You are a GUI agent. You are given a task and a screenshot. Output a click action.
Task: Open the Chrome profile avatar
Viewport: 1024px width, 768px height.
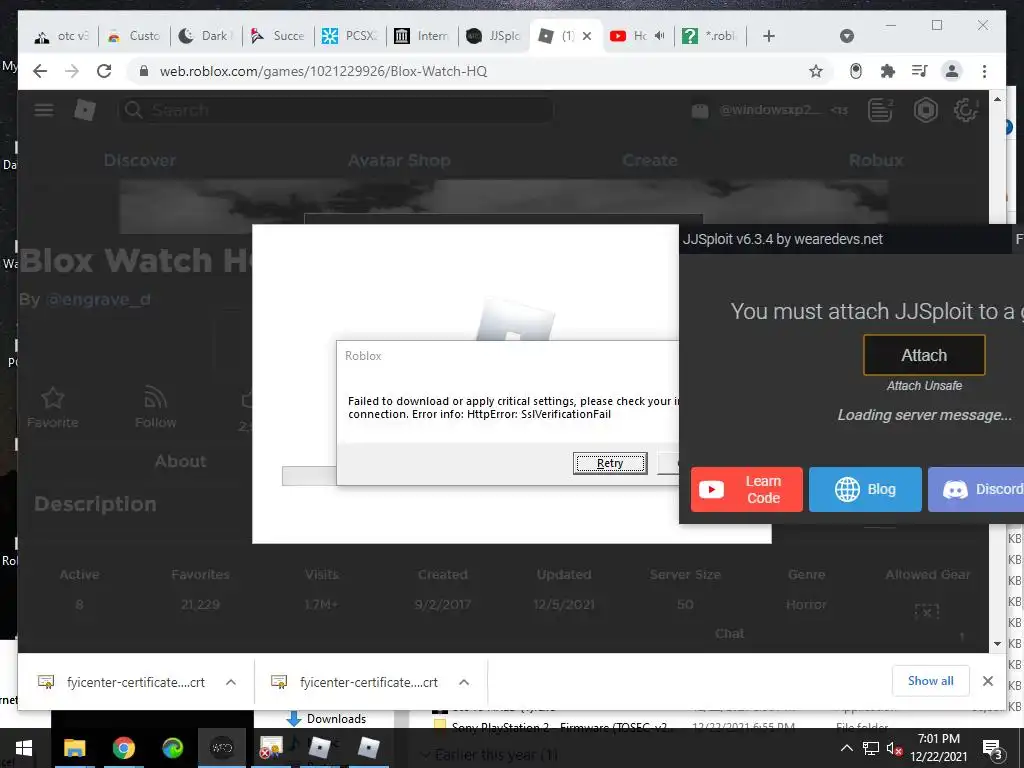pos(952,71)
